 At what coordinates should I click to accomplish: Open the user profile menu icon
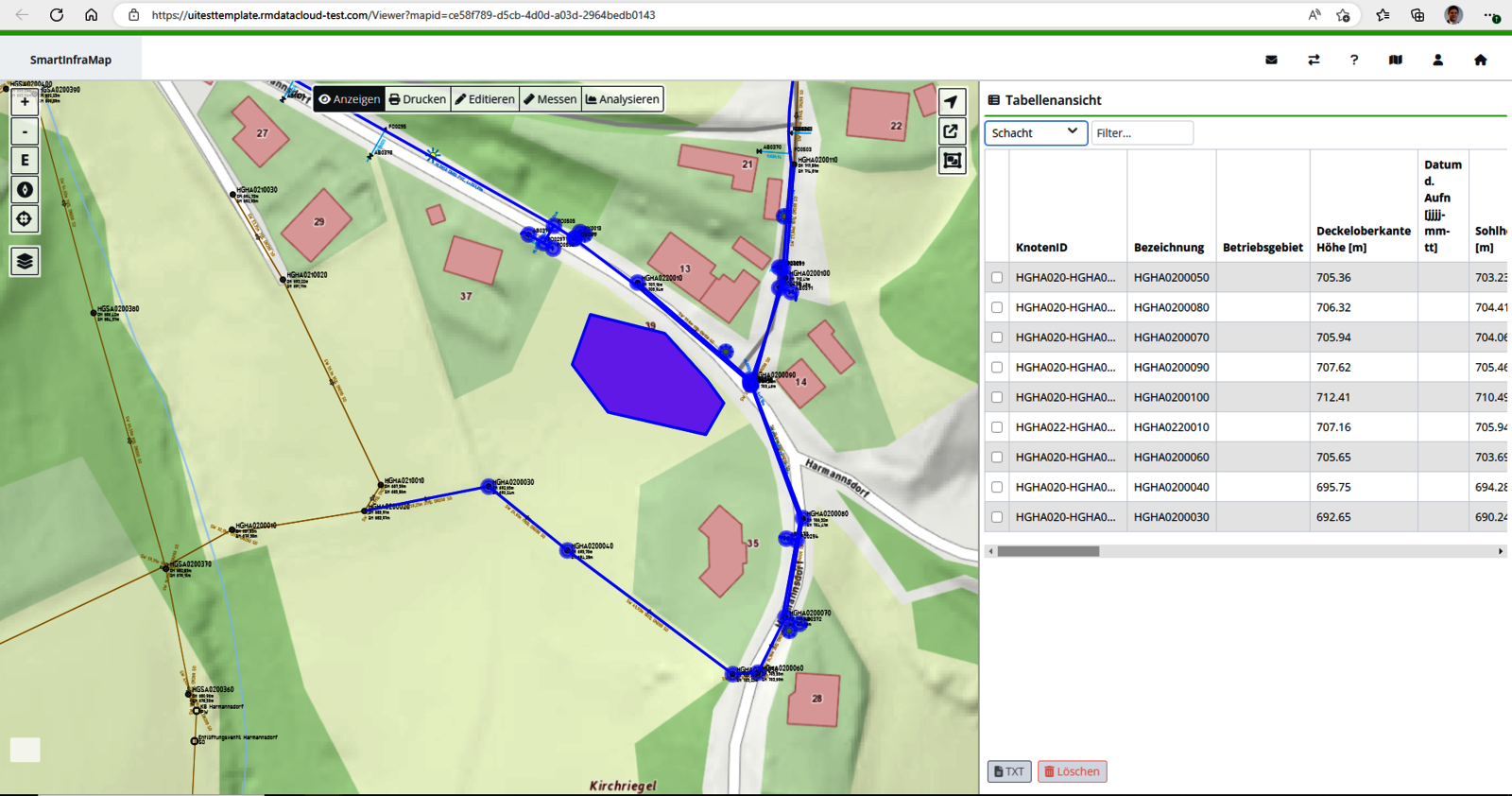tap(1437, 60)
